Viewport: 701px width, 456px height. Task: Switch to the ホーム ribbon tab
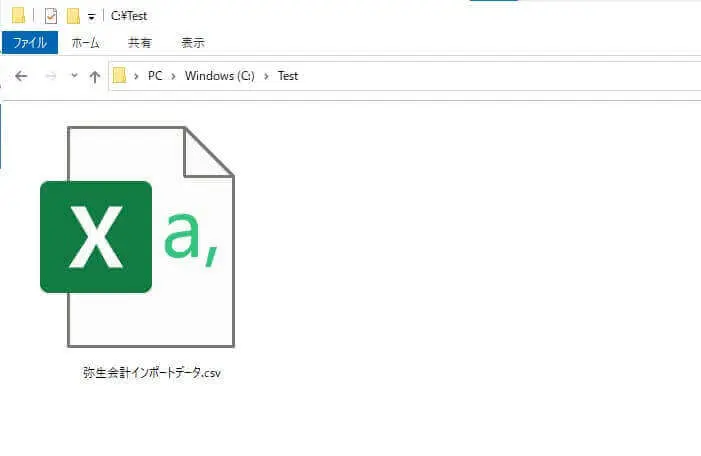pyautogui.click(x=85, y=42)
